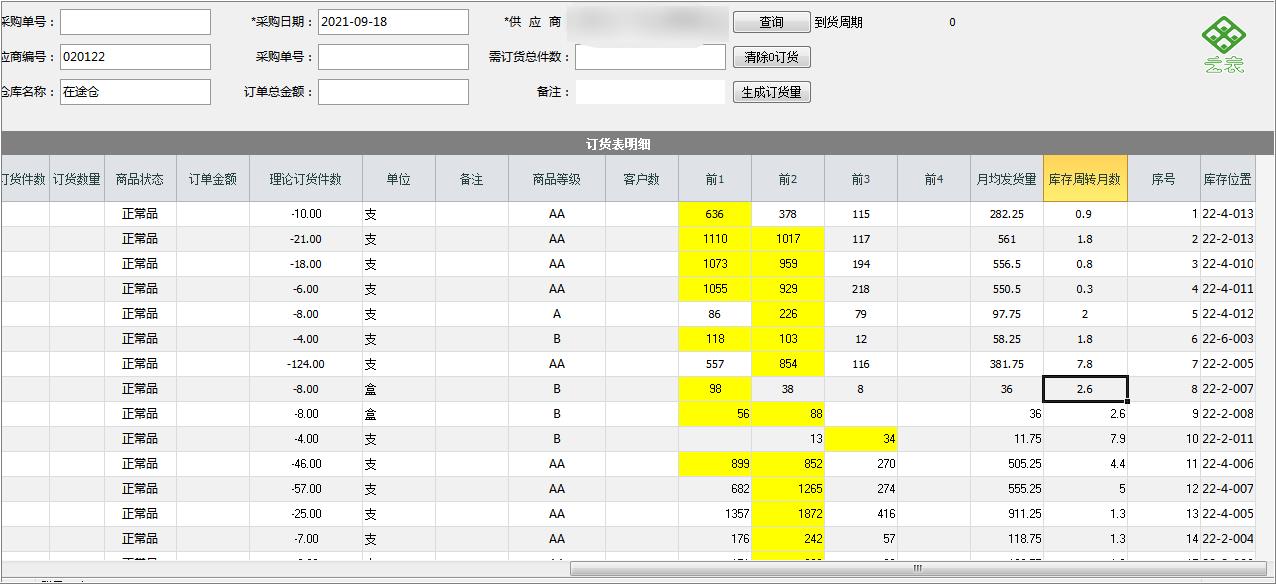
Task: Click the monthly shipment cell 505.25
Action: [1007, 464]
